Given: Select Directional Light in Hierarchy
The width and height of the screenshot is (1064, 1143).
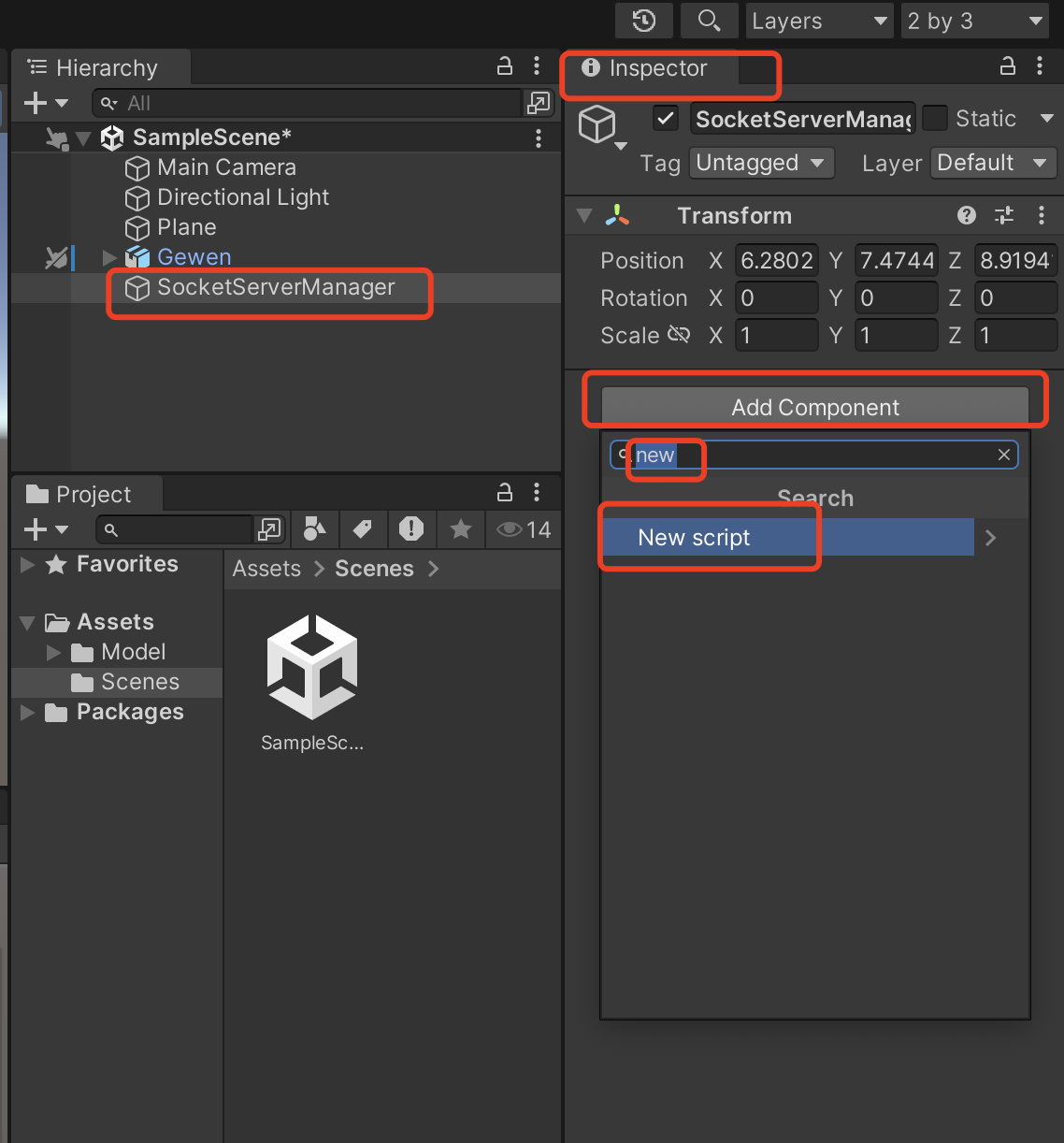Looking at the screenshot, I should [228, 197].
